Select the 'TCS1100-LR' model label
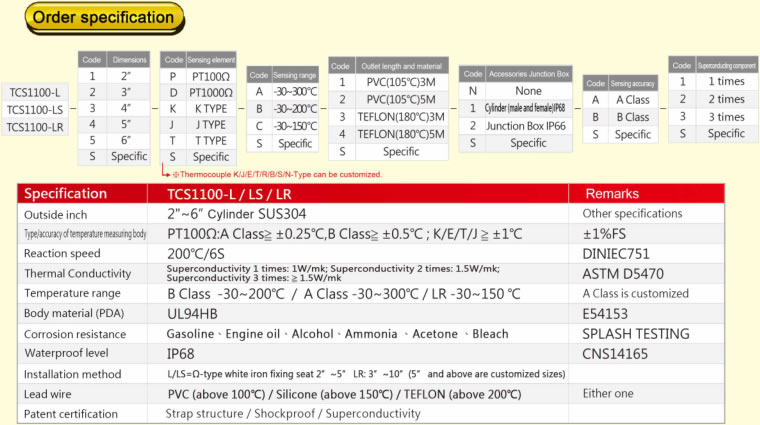760x425 pixels. pos(35,127)
